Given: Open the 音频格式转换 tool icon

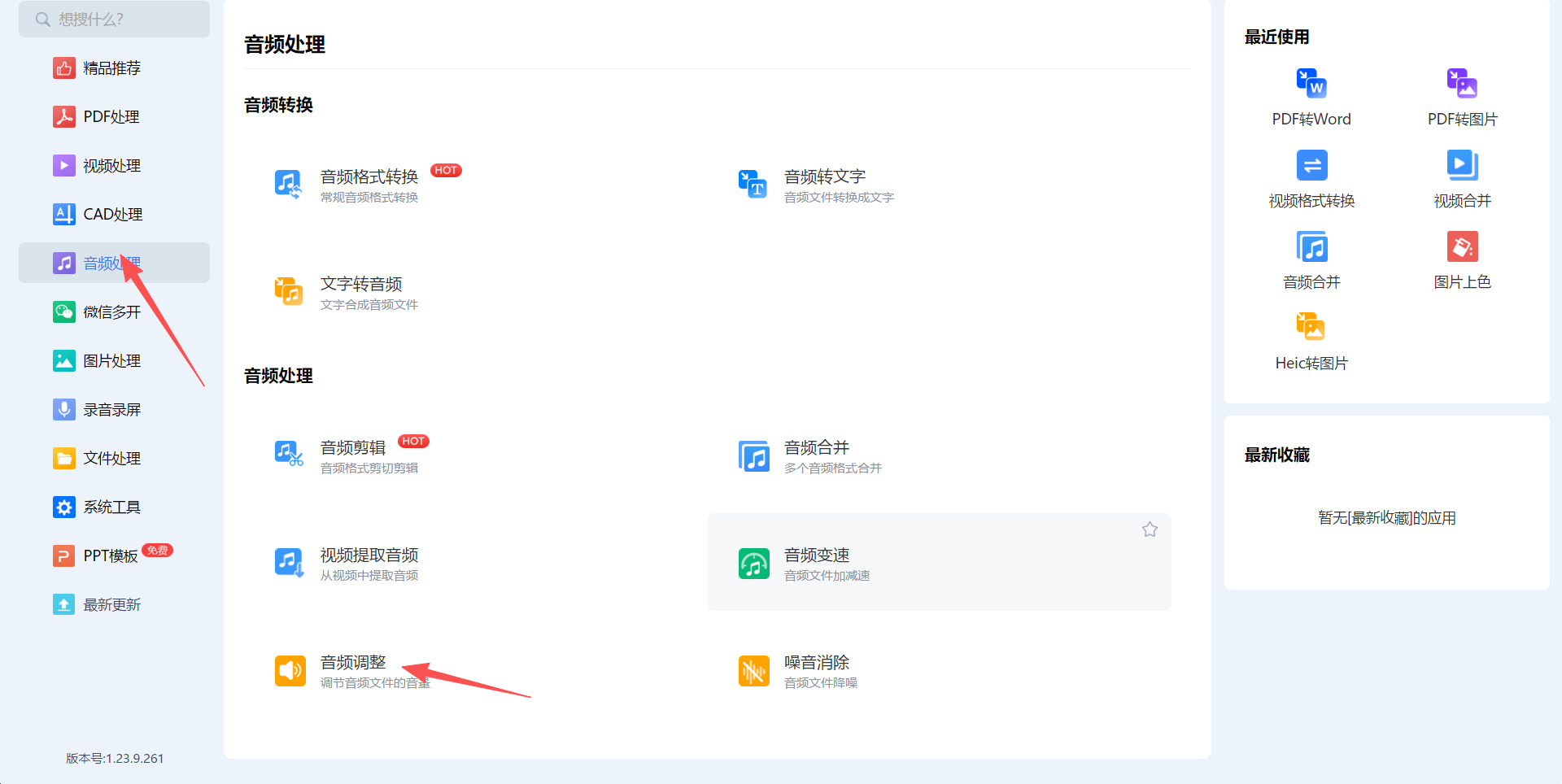Looking at the screenshot, I should click(x=289, y=184).
